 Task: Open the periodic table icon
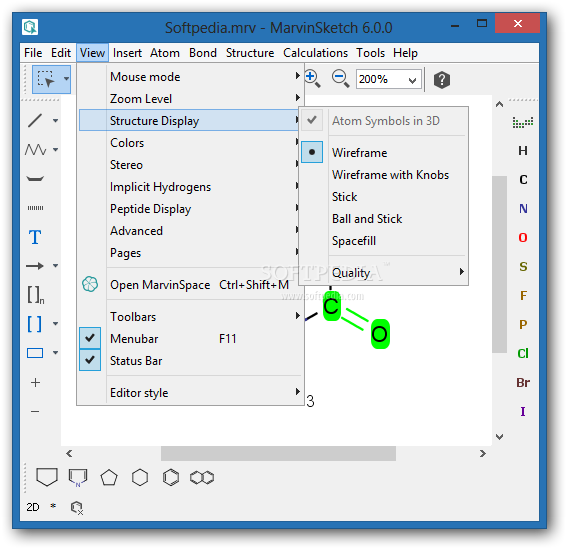[x=523, y=122]
